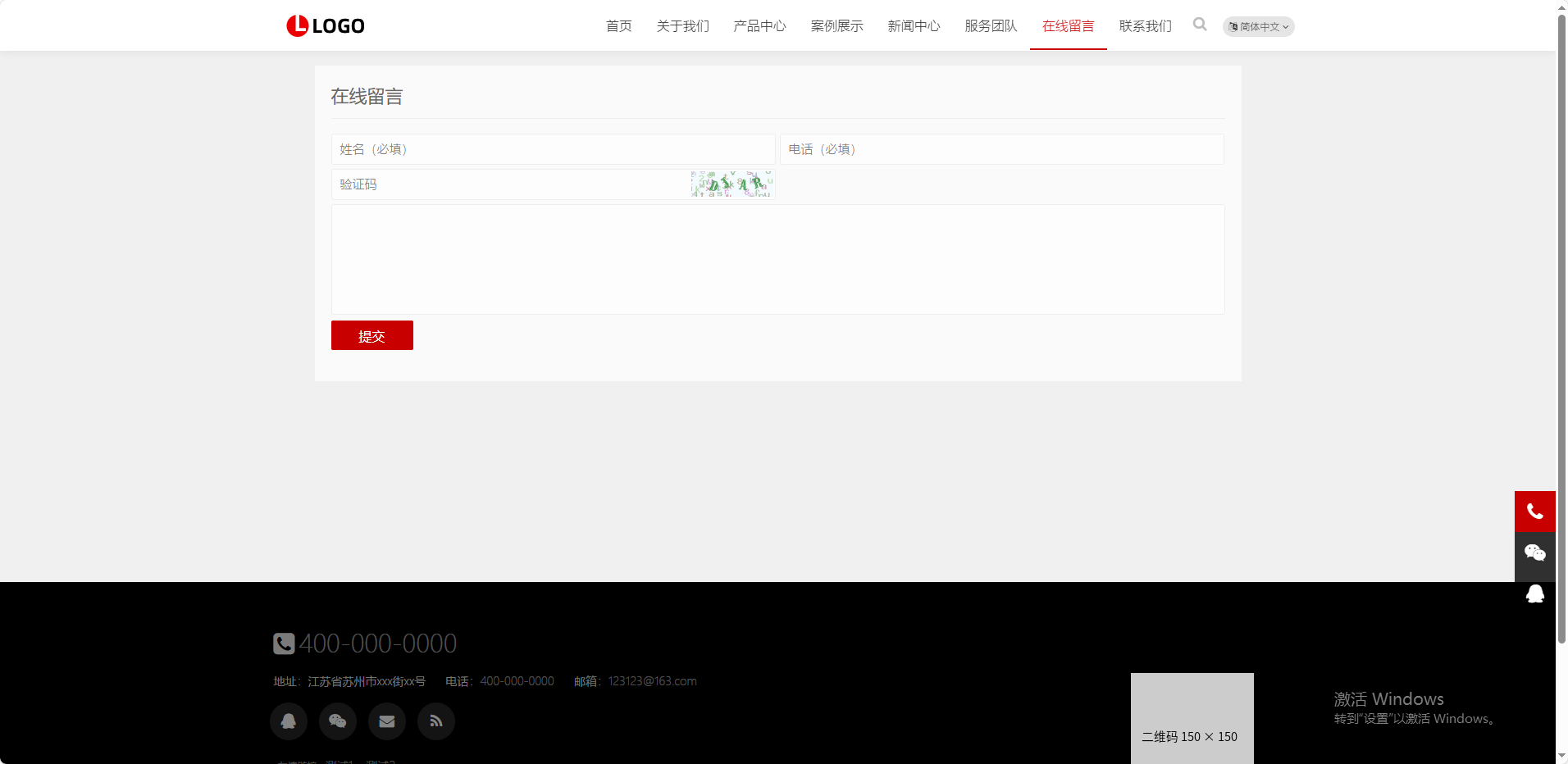1568x764 pixels.
Task: Focus the 电话 (必填) phone field
Action: tap(1001, 149)
